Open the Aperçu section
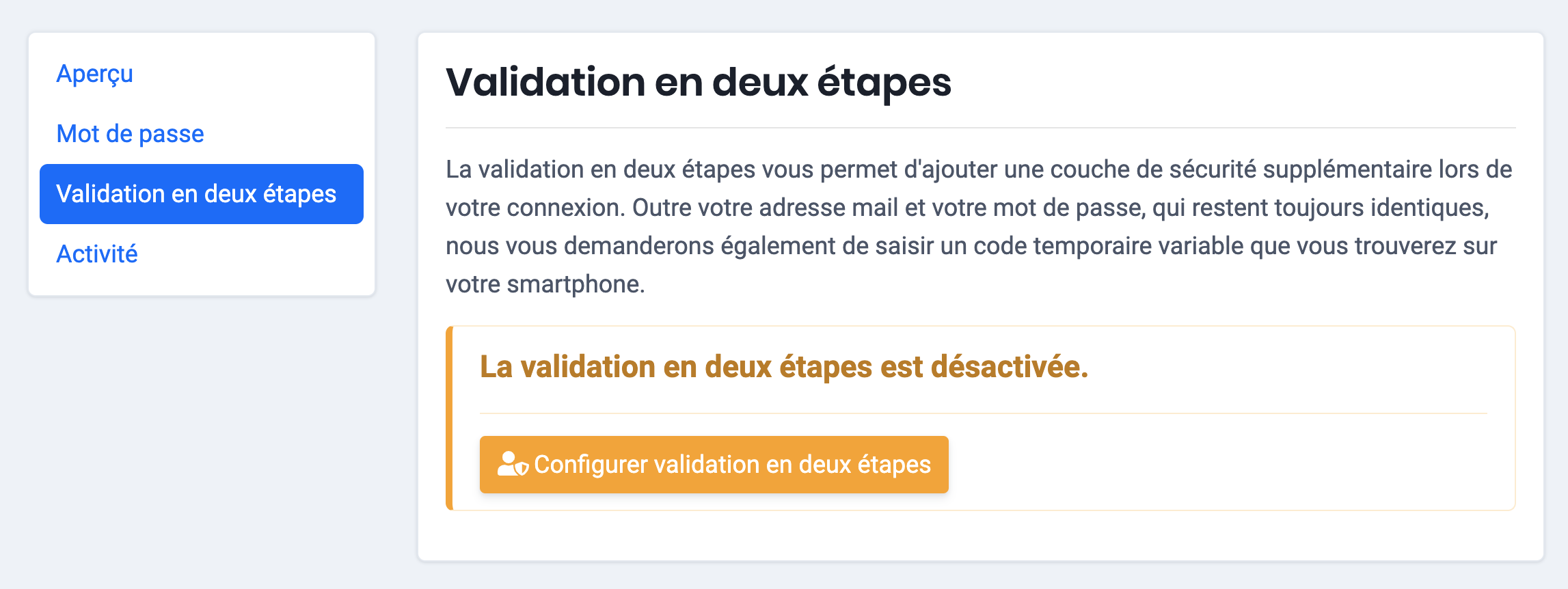 (94, 74)
